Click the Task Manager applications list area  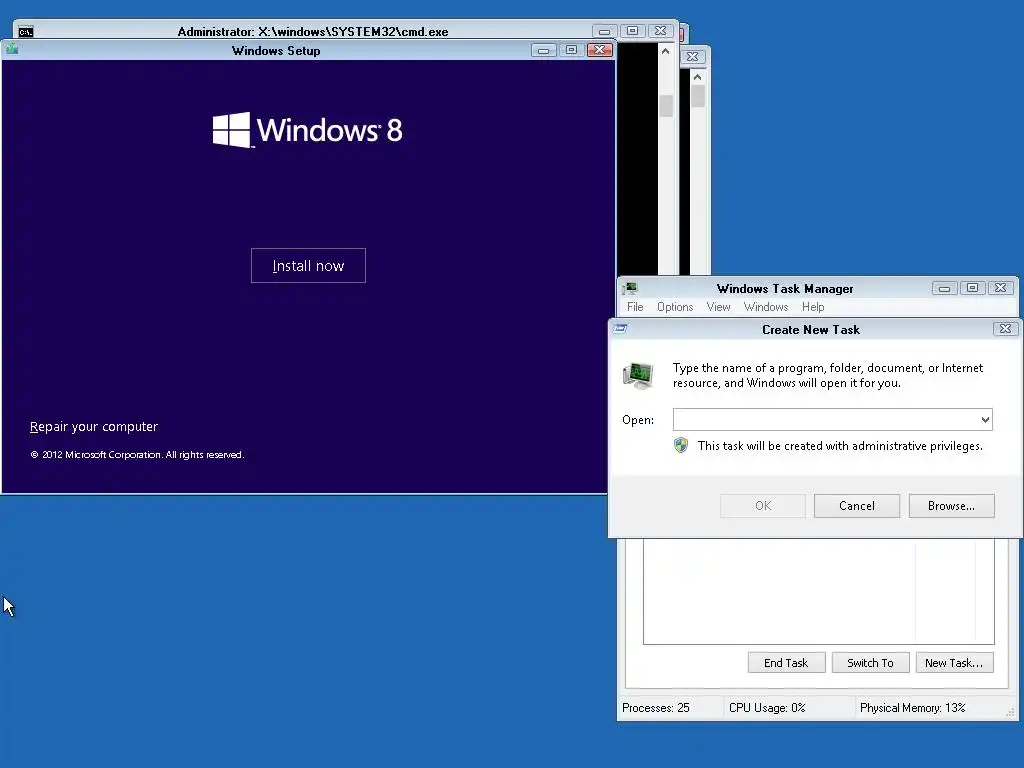point(818,591)
